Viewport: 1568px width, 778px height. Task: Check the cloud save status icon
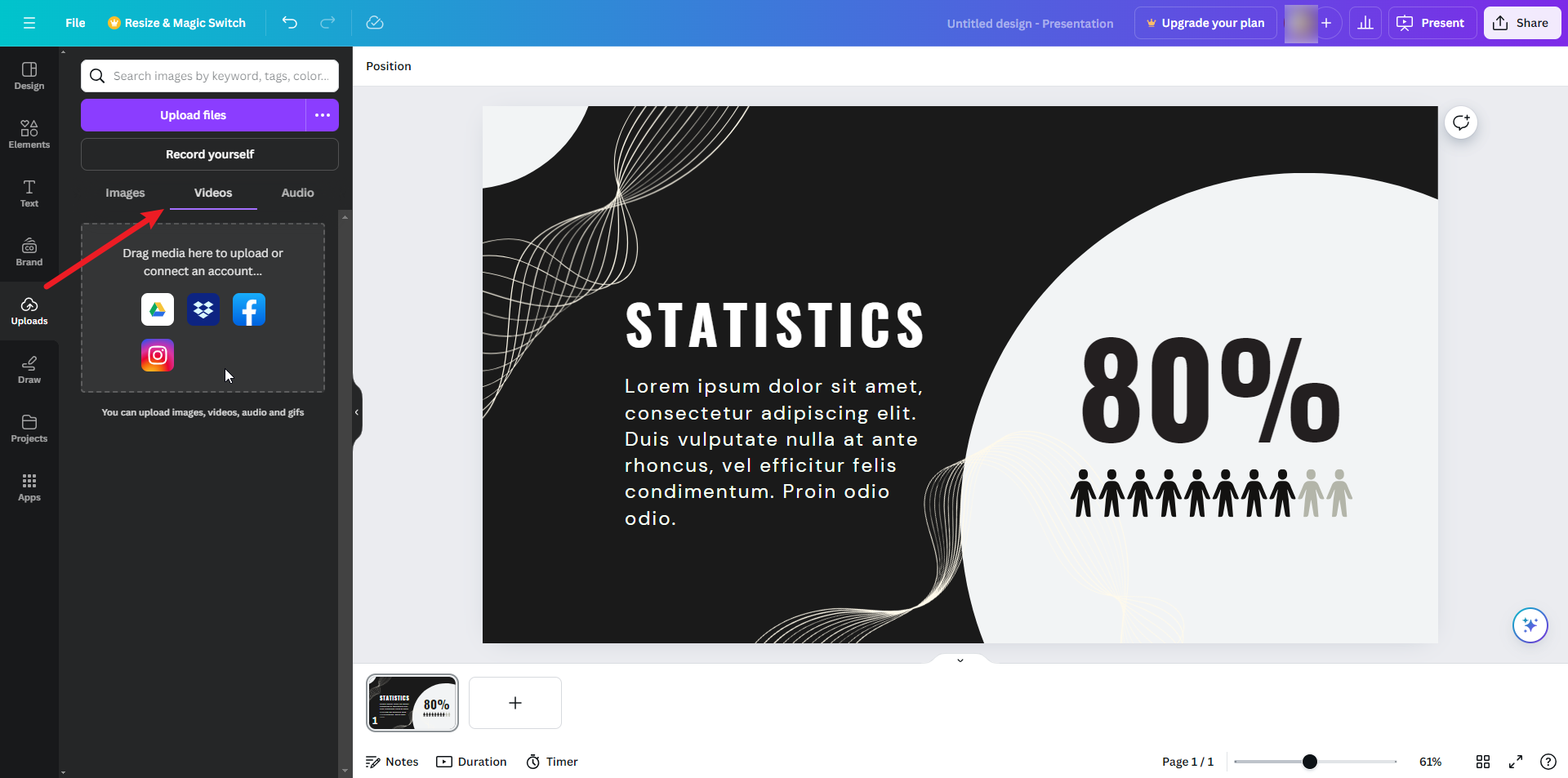375,23
